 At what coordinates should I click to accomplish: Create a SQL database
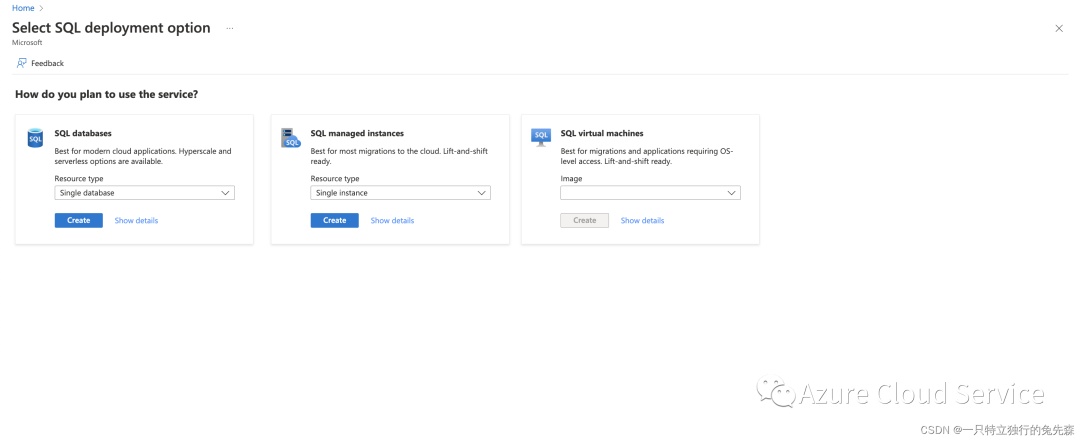(78, 220)
